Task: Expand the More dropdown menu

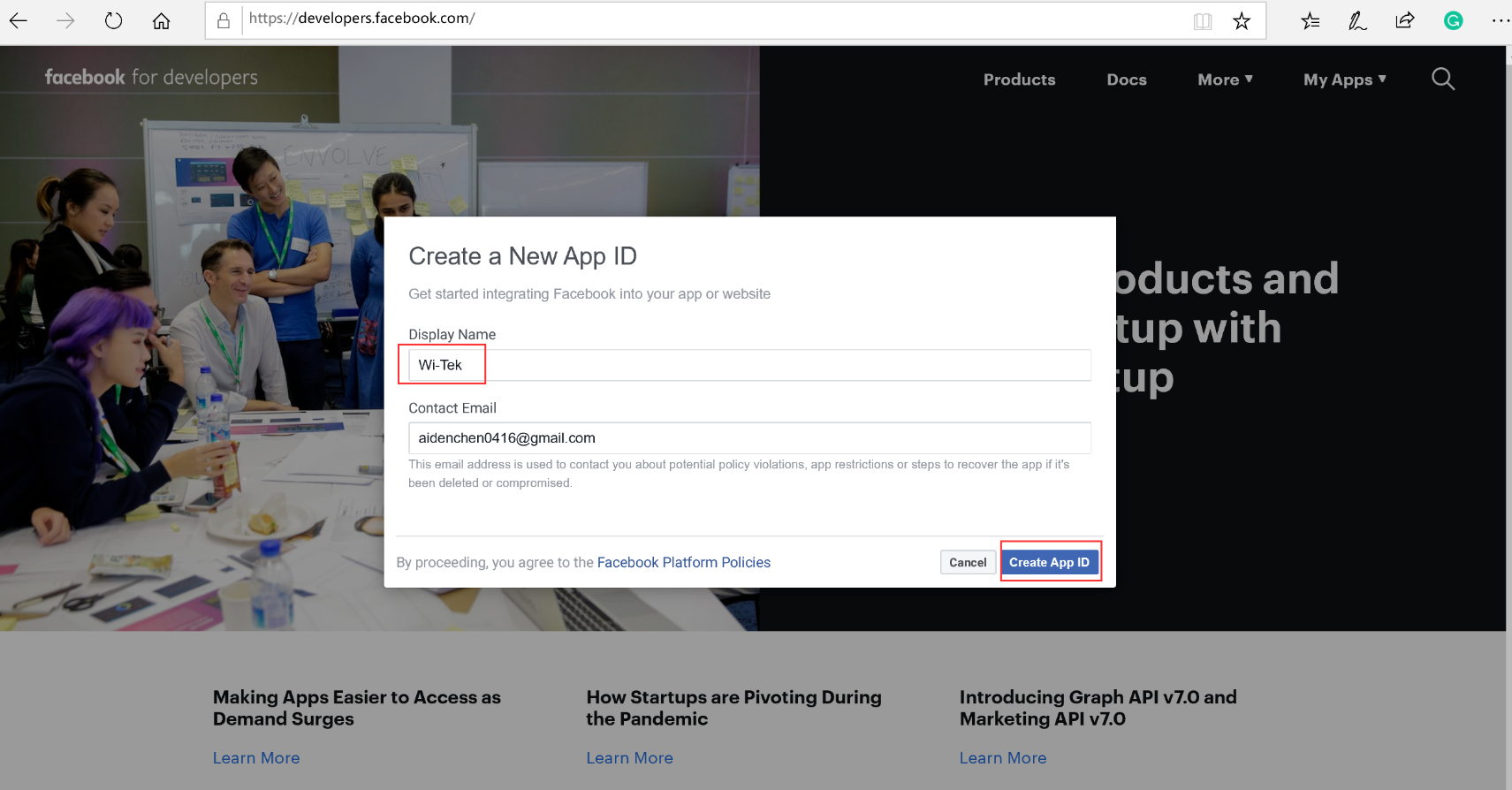Action: [x=1225, y=80]
